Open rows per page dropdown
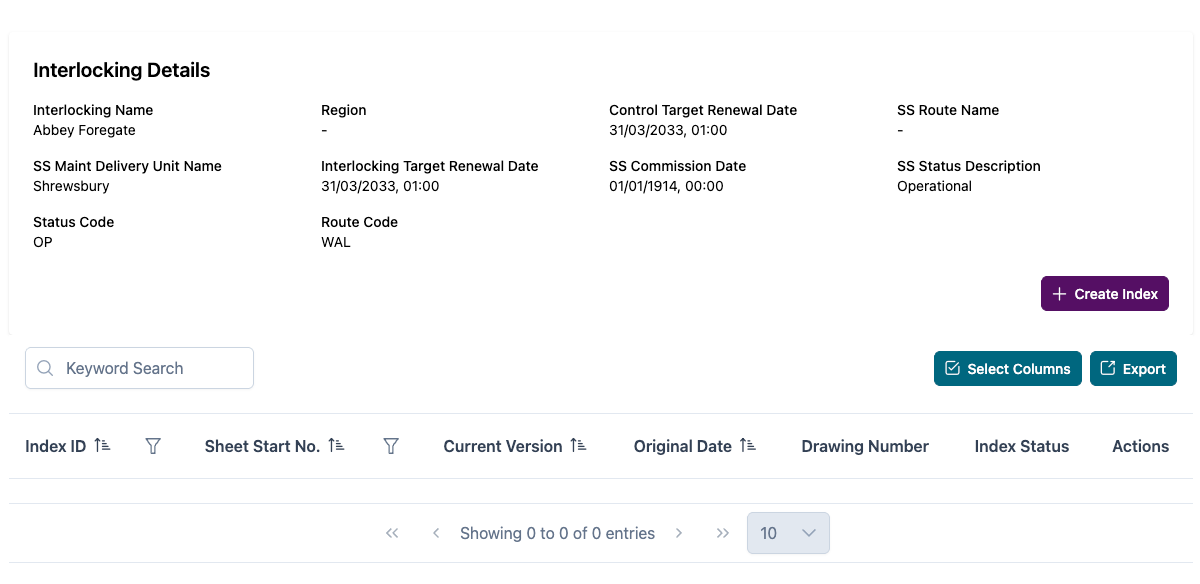The width and height of the screenshot is (1200, 584). (788, 533)
